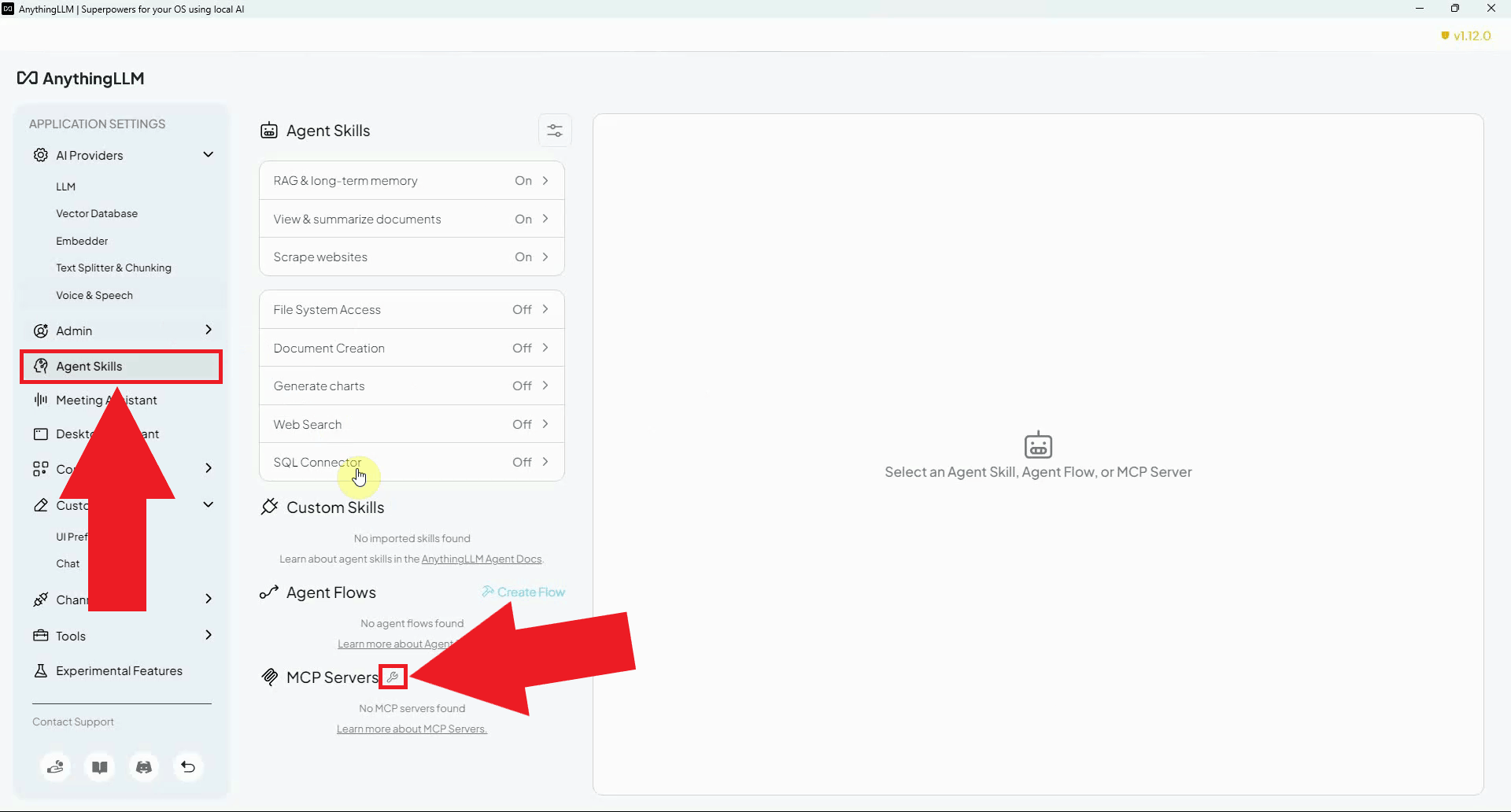
Task: Collapse the AI Providers chevron
Action: coord(209,154)
